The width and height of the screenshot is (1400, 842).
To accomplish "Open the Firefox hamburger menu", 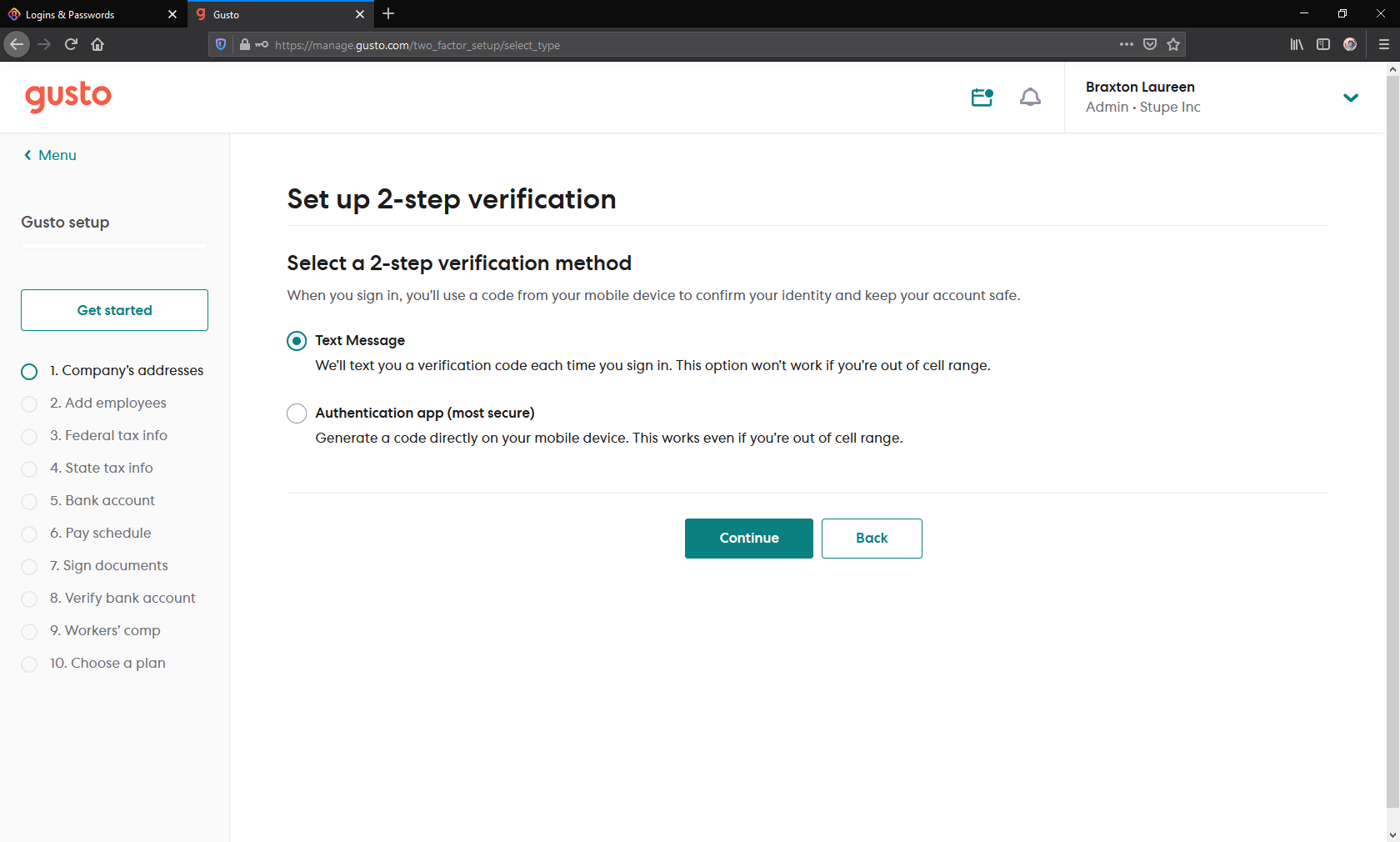I will [1383, 44].
